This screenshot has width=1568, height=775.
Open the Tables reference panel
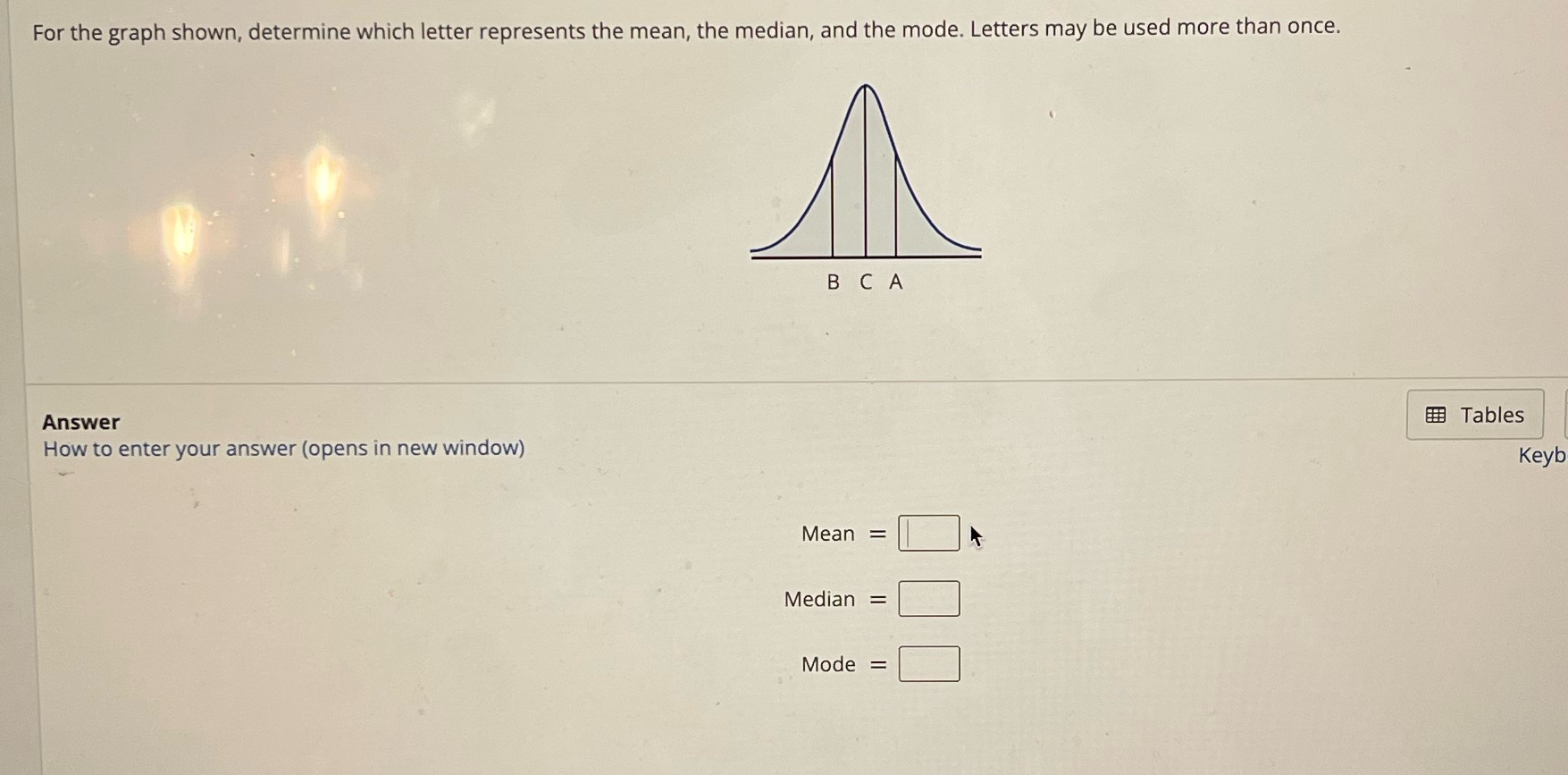click(1474, 414)
